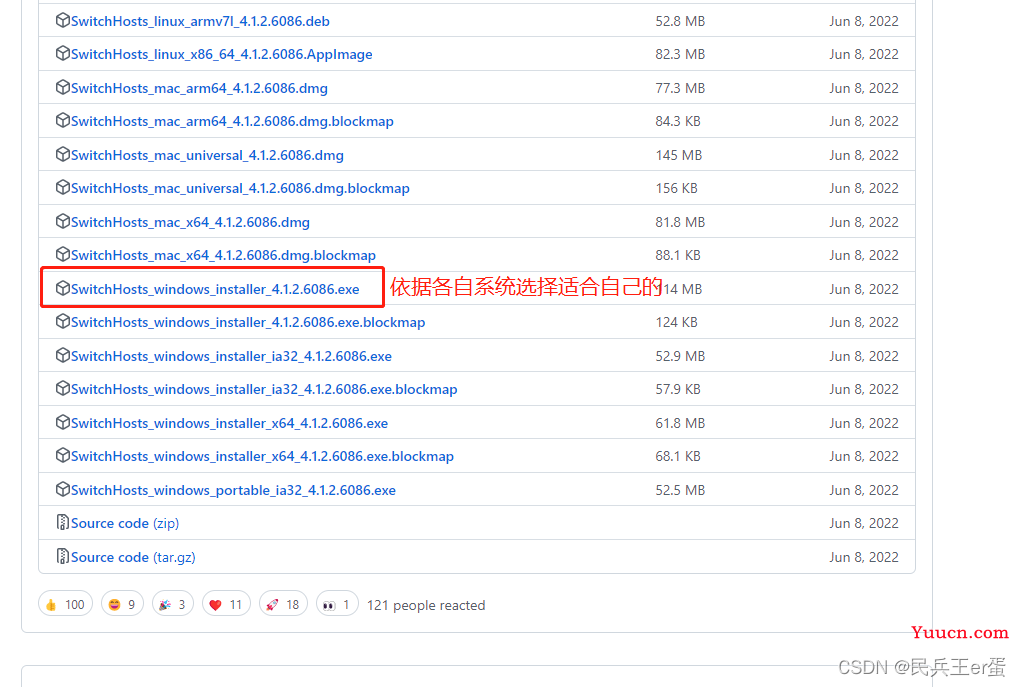This screenshot has height=687, width=1021.
Task: Click package icon beside linux_x86_64 AppImage
Action: 63,53
